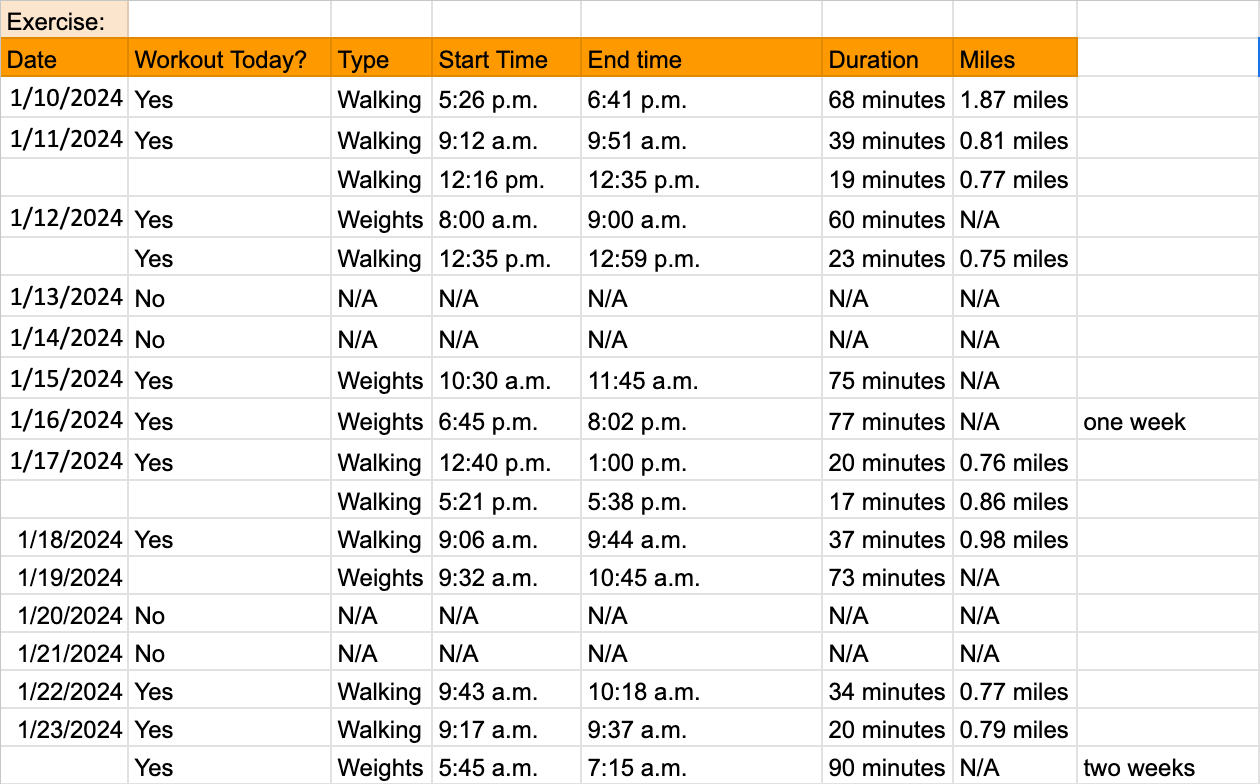Select the '0.98 miles' cell
Viewport: 1260px width, 784px height.
[x=1015, y=538]
